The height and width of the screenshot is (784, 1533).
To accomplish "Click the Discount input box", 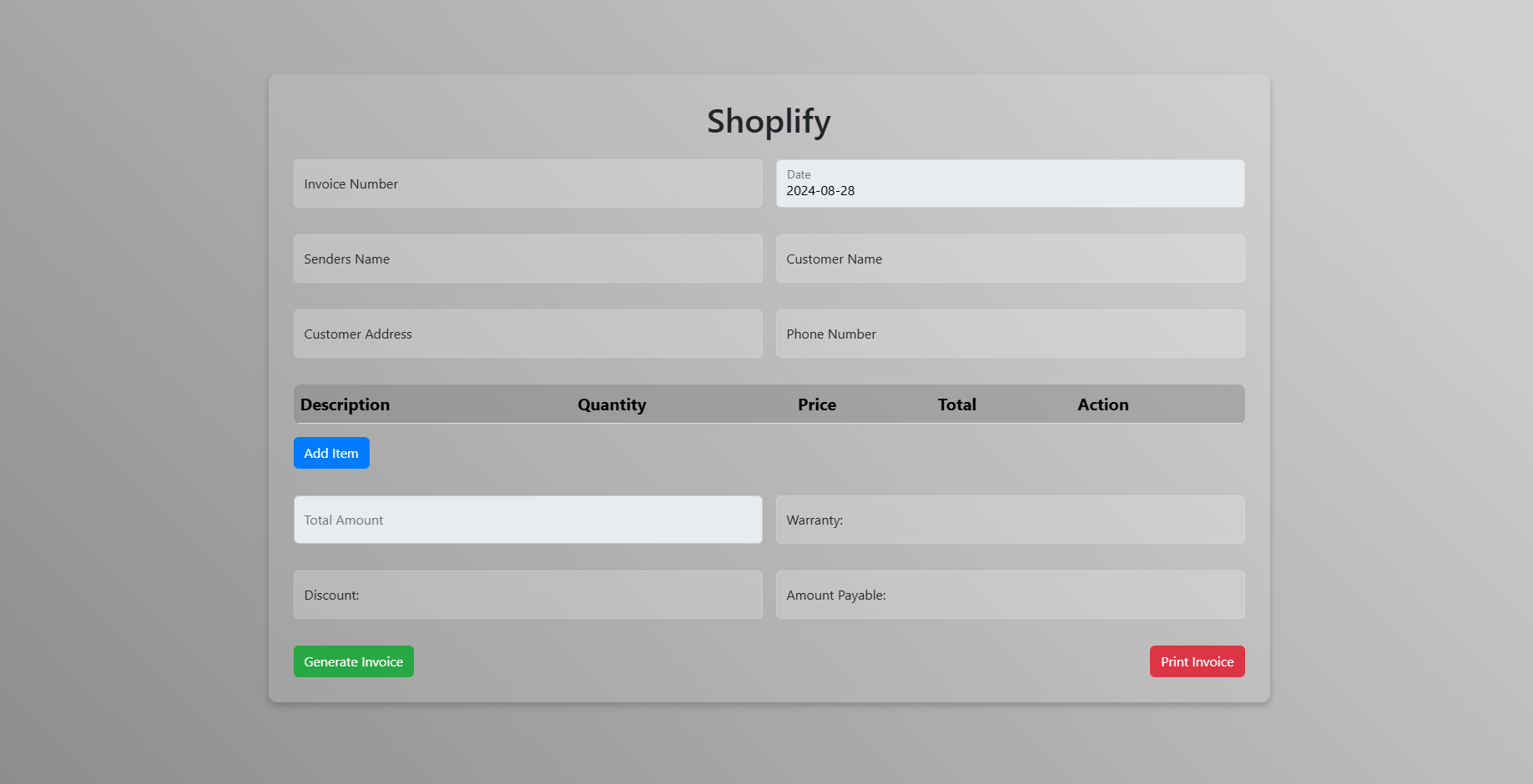I will point(527,595).
